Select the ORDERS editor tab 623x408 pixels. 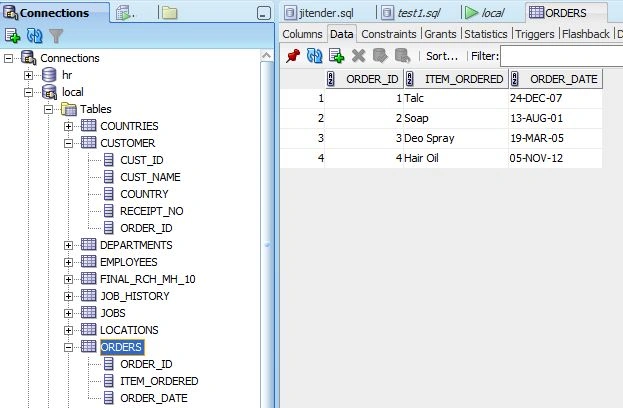tap(565, 13)
